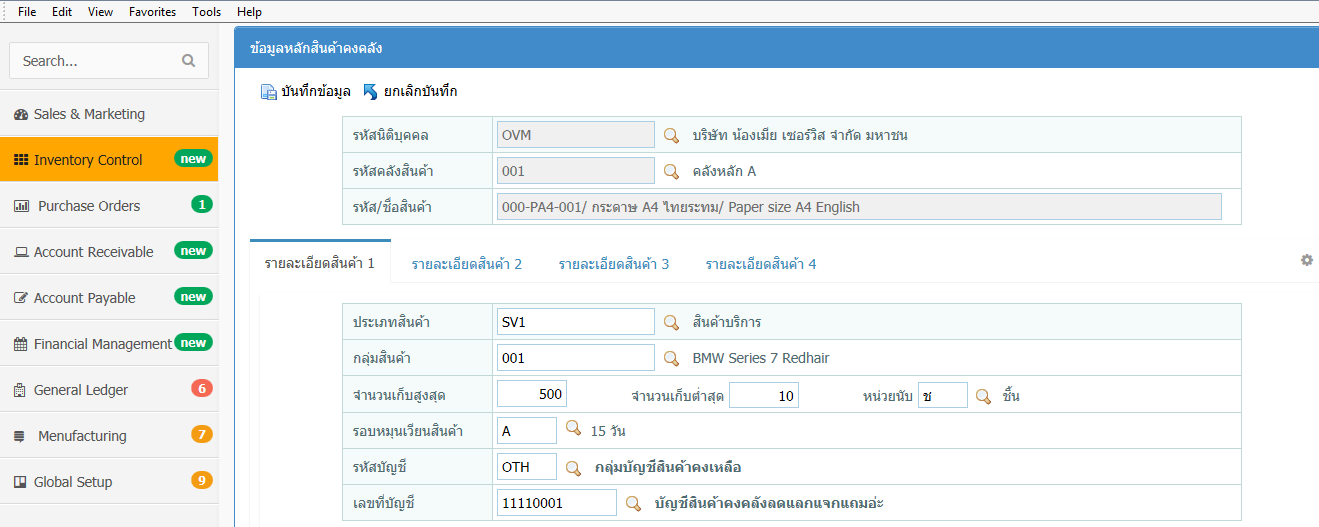Click the Account Receivable laptop icon

pyautogui.click(x=21, y=252)
